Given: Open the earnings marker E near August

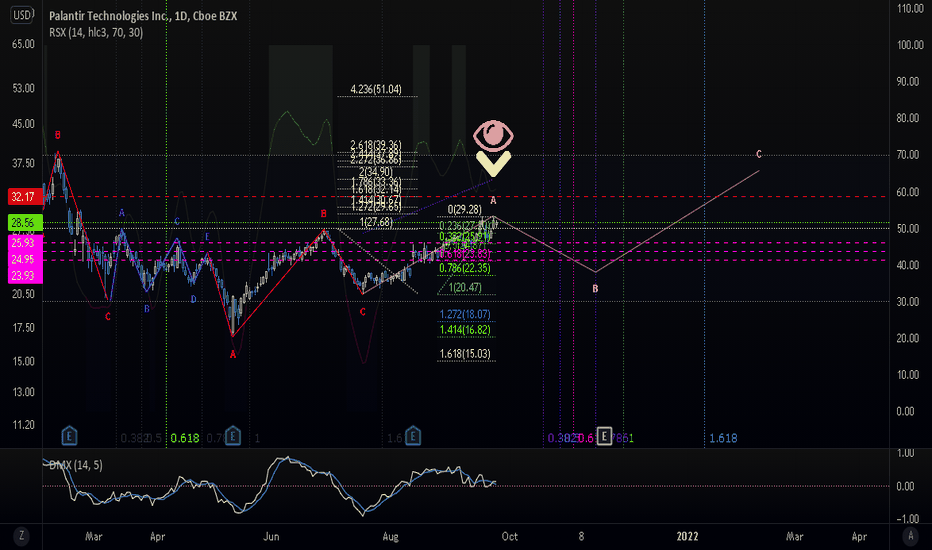Looking at the screenshot, I should [x=413, y=436].
